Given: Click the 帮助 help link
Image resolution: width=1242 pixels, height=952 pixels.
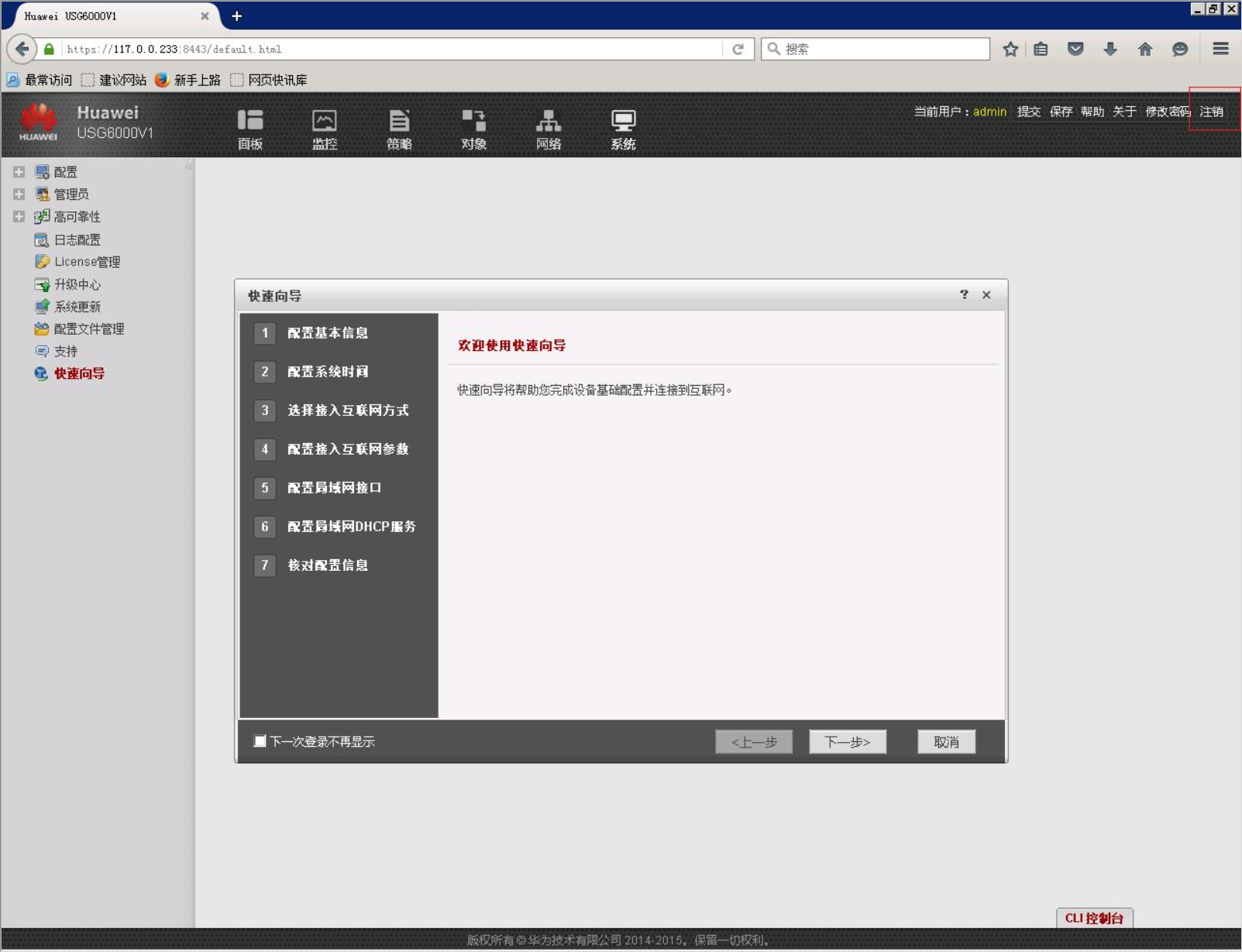Looking at the screenshot, I should point(1092,112).
